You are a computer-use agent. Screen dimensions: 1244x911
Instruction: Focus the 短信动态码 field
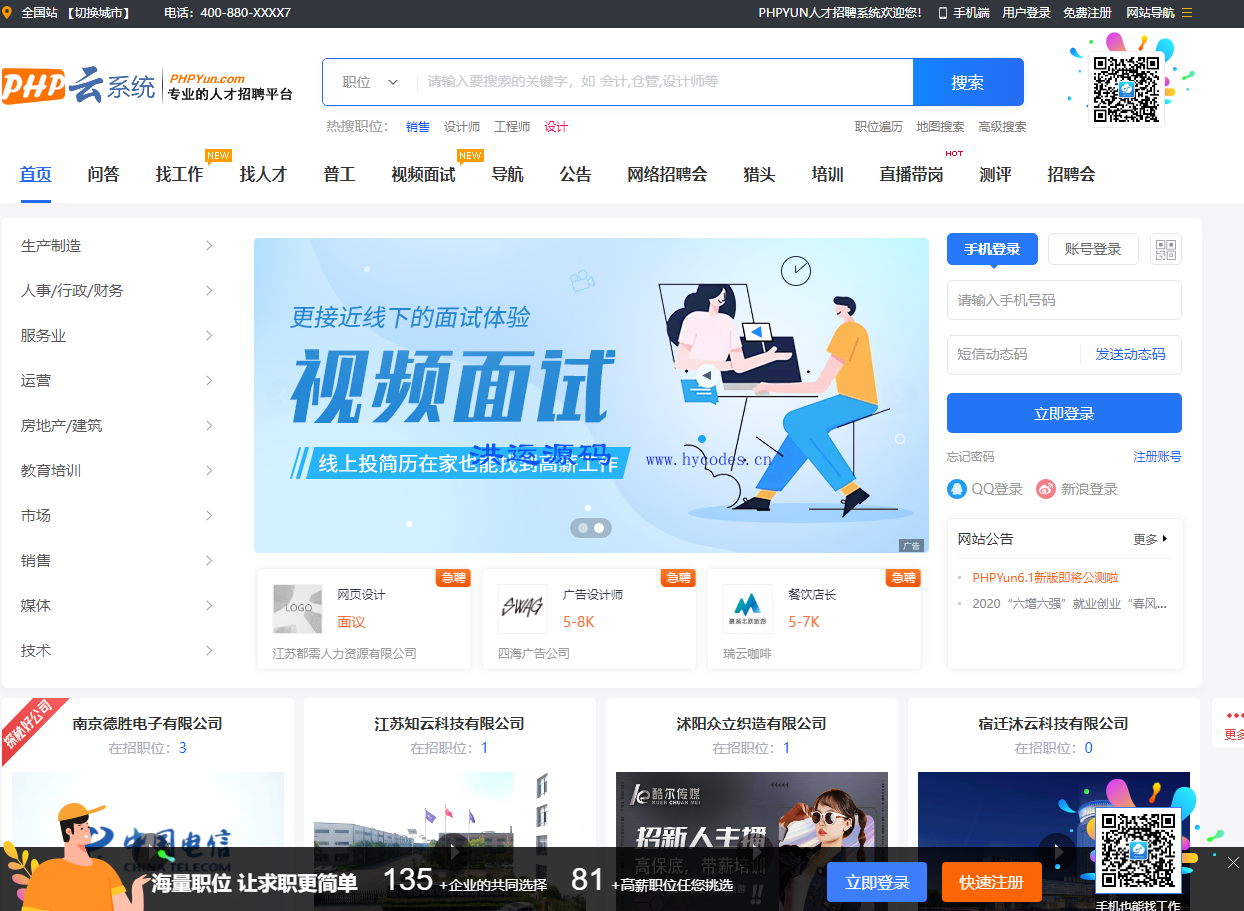click(1013, 354)
